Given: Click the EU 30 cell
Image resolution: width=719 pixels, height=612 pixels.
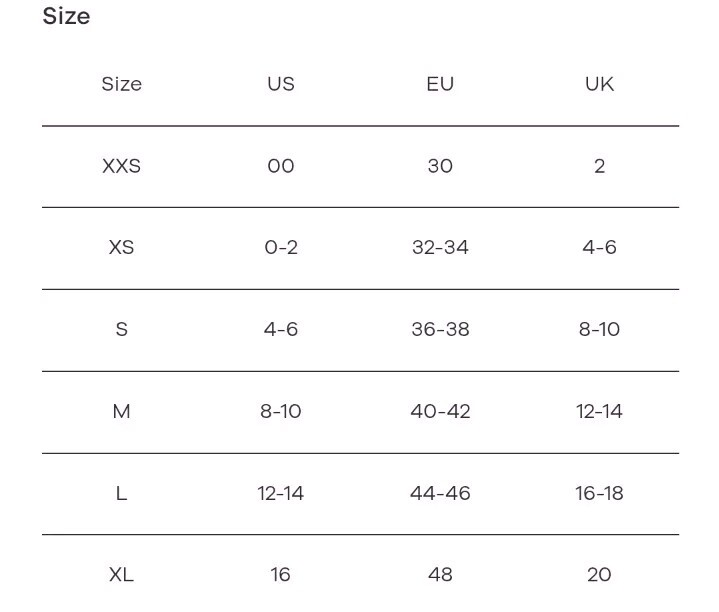Looking at the screenshot, I should (440, 166).
